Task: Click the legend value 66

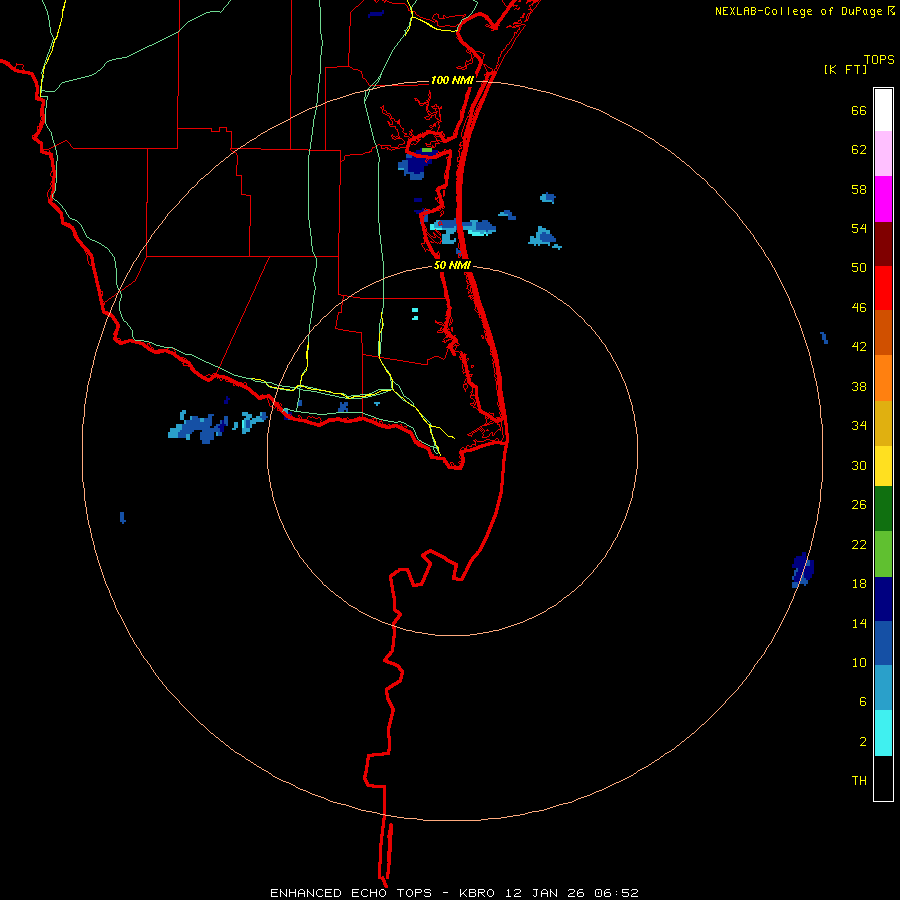Action: [859, 110]
